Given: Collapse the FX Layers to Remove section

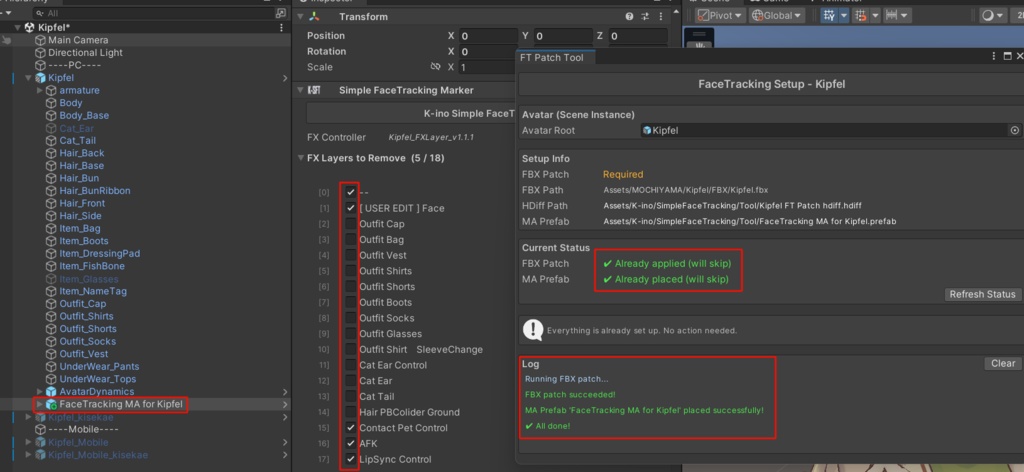Looking at the screenshot, I should pos(300,158).
